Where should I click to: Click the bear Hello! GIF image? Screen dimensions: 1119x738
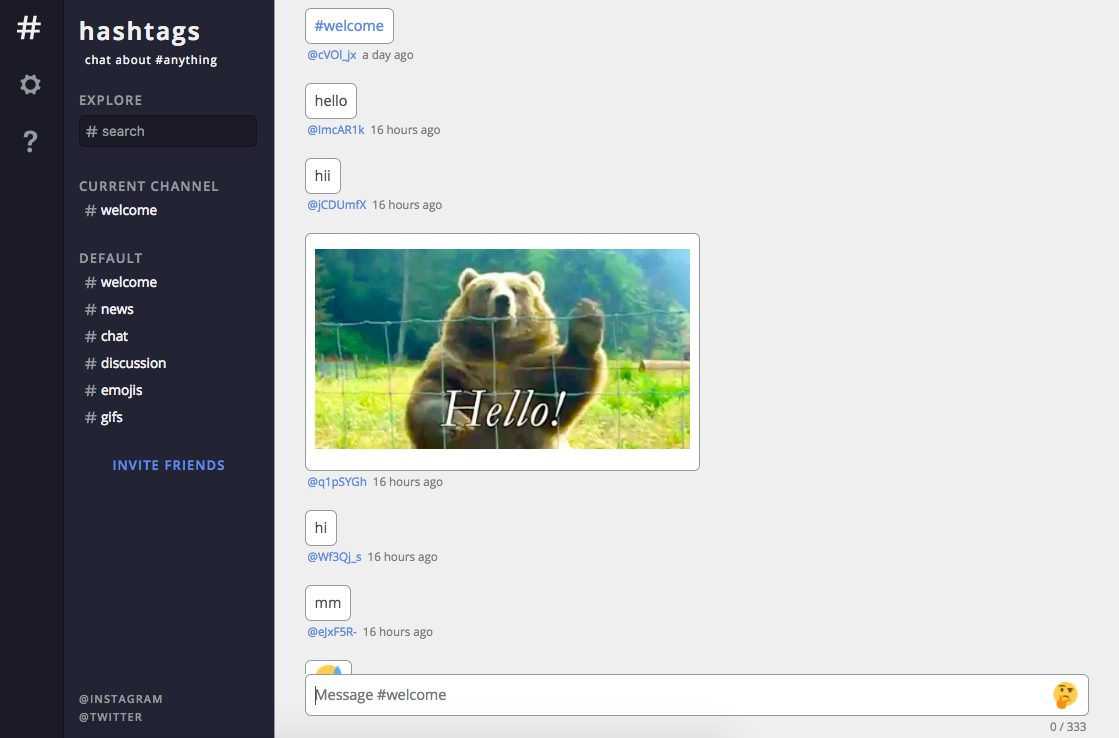(x=502, y=349)
